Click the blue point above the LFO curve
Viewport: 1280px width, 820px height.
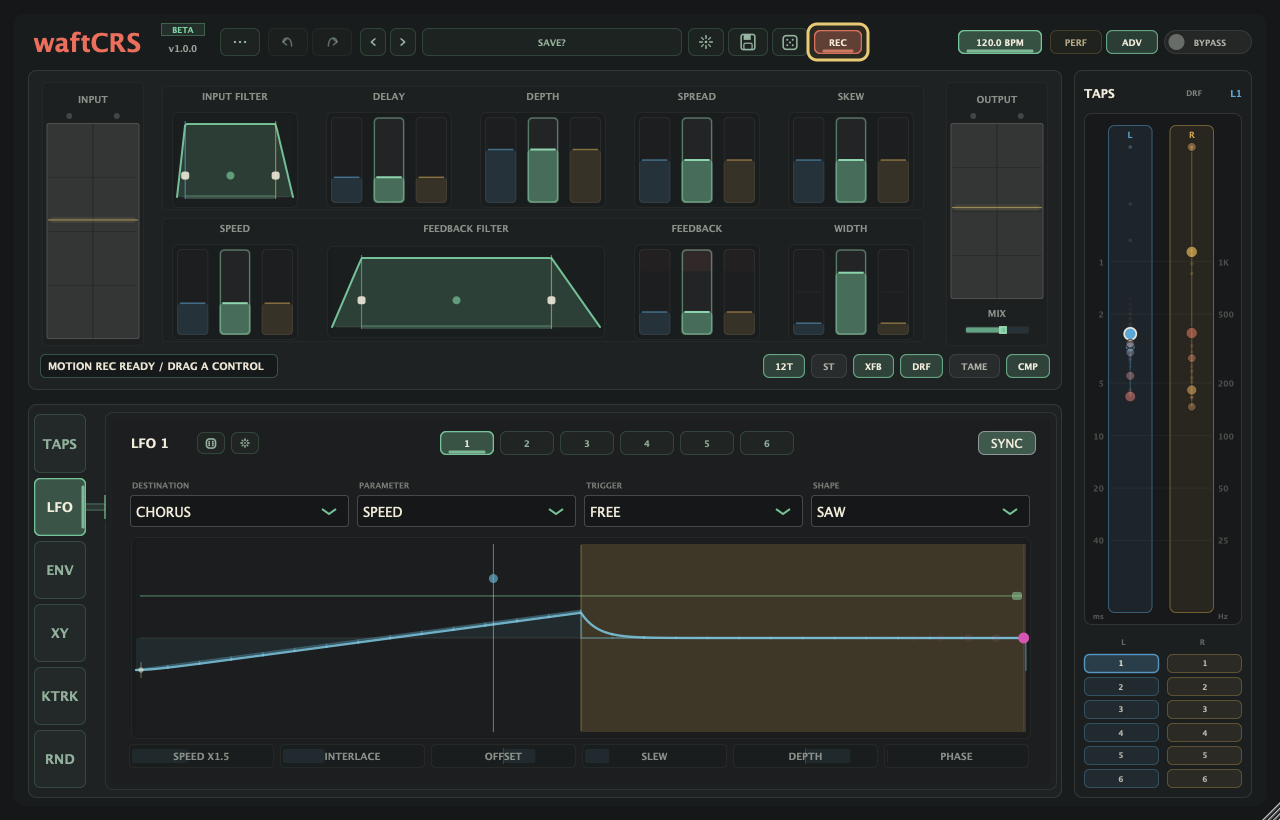pos(493,579)
